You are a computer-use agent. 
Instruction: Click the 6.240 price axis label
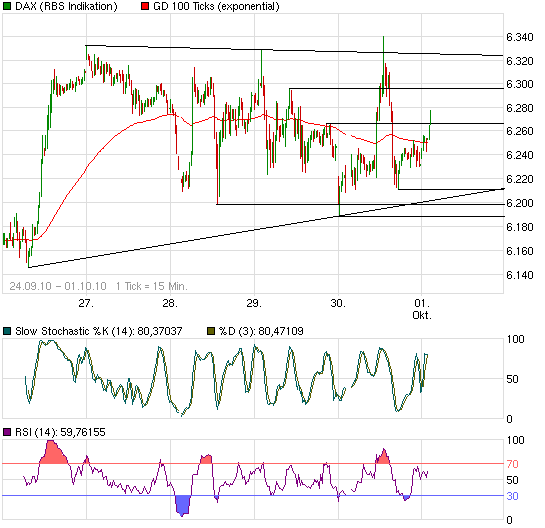tap(520, 155)
